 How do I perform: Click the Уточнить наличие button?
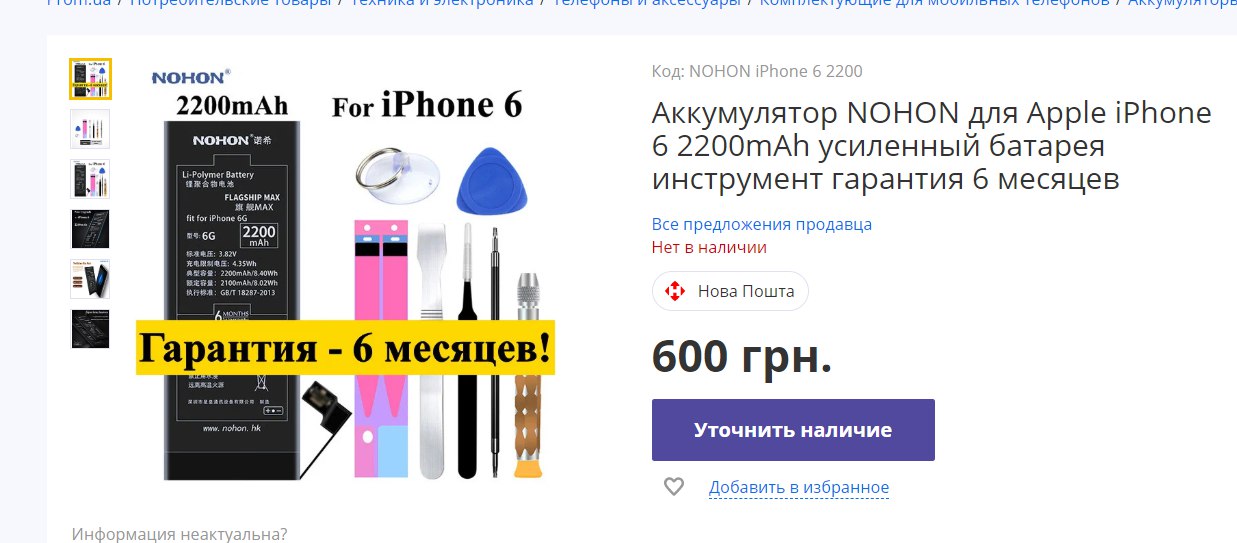(793, 430)
